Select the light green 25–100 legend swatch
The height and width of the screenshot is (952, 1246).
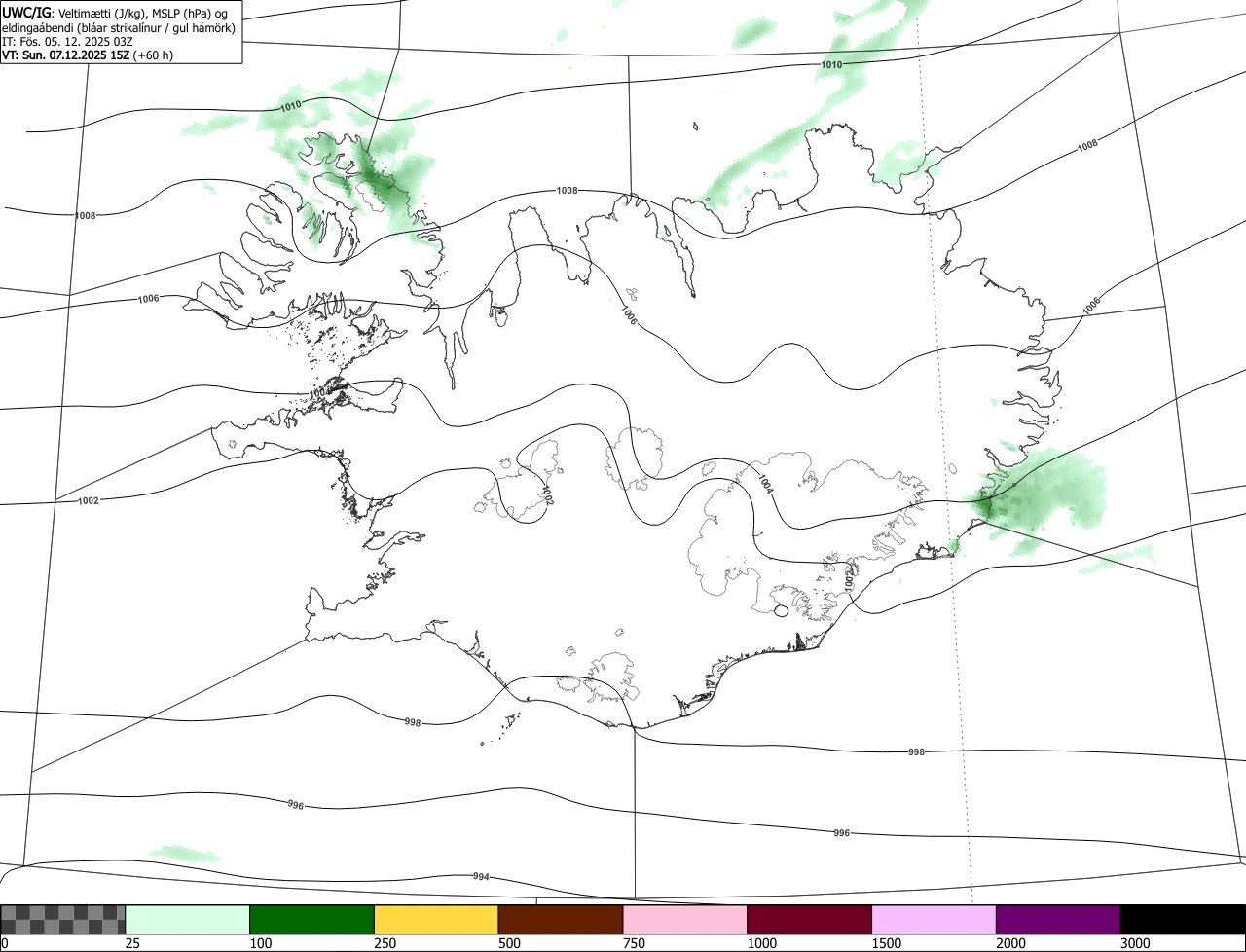point(188,919)
